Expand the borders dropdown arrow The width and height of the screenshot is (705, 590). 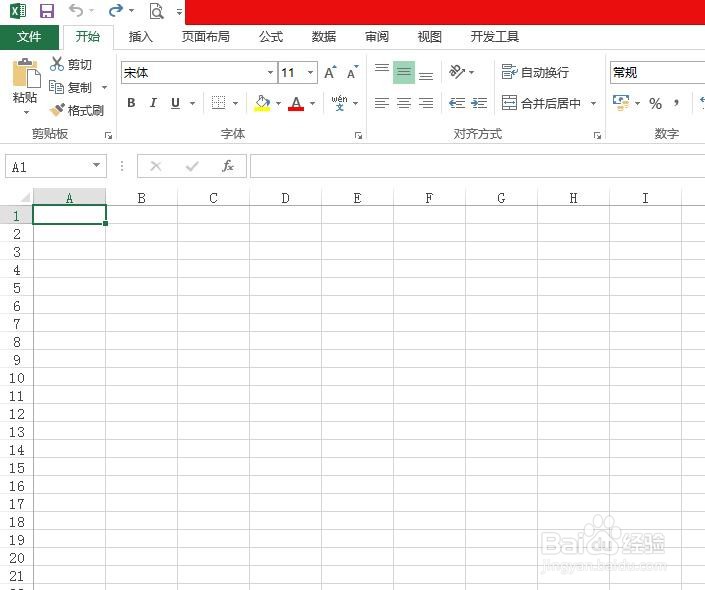(x=235, y=103)
